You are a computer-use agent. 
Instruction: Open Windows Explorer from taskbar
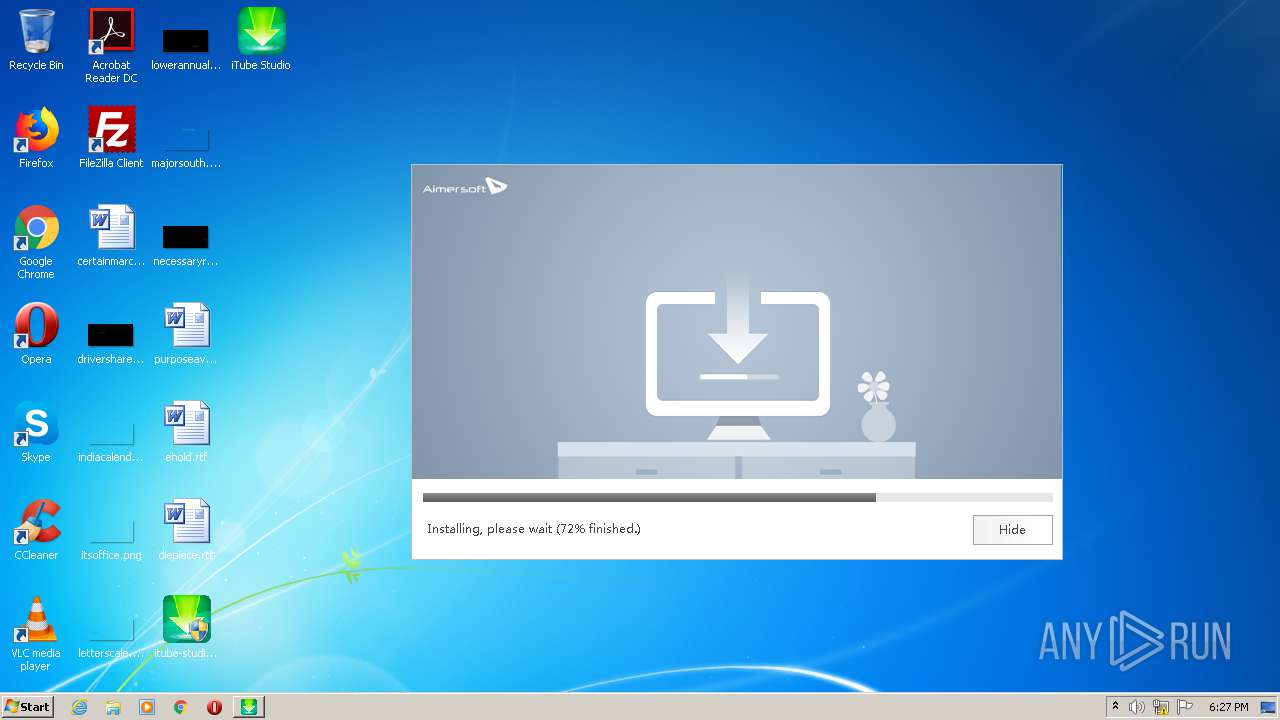113,707
